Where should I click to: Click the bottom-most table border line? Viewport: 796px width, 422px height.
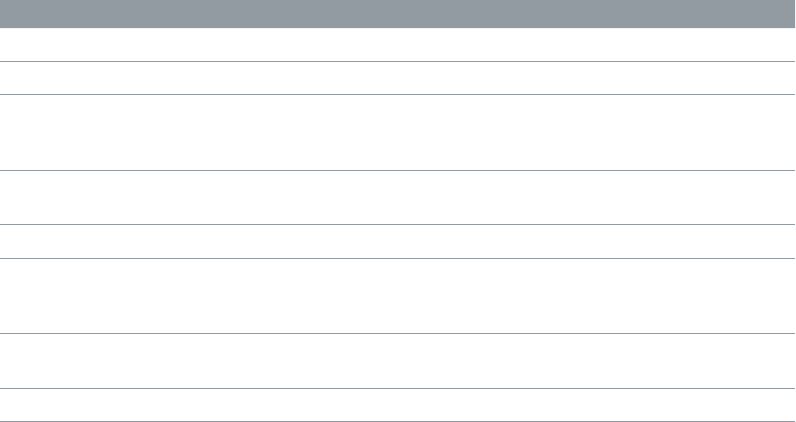[397, 421]
